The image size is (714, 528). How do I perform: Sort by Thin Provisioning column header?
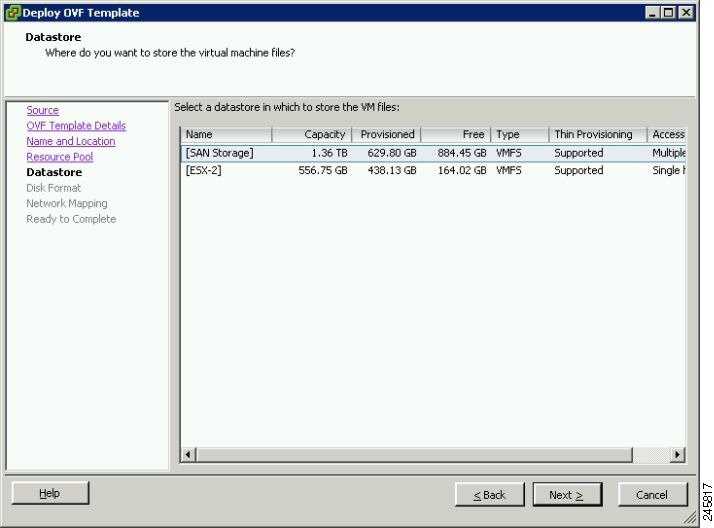[x=598, y=134]
